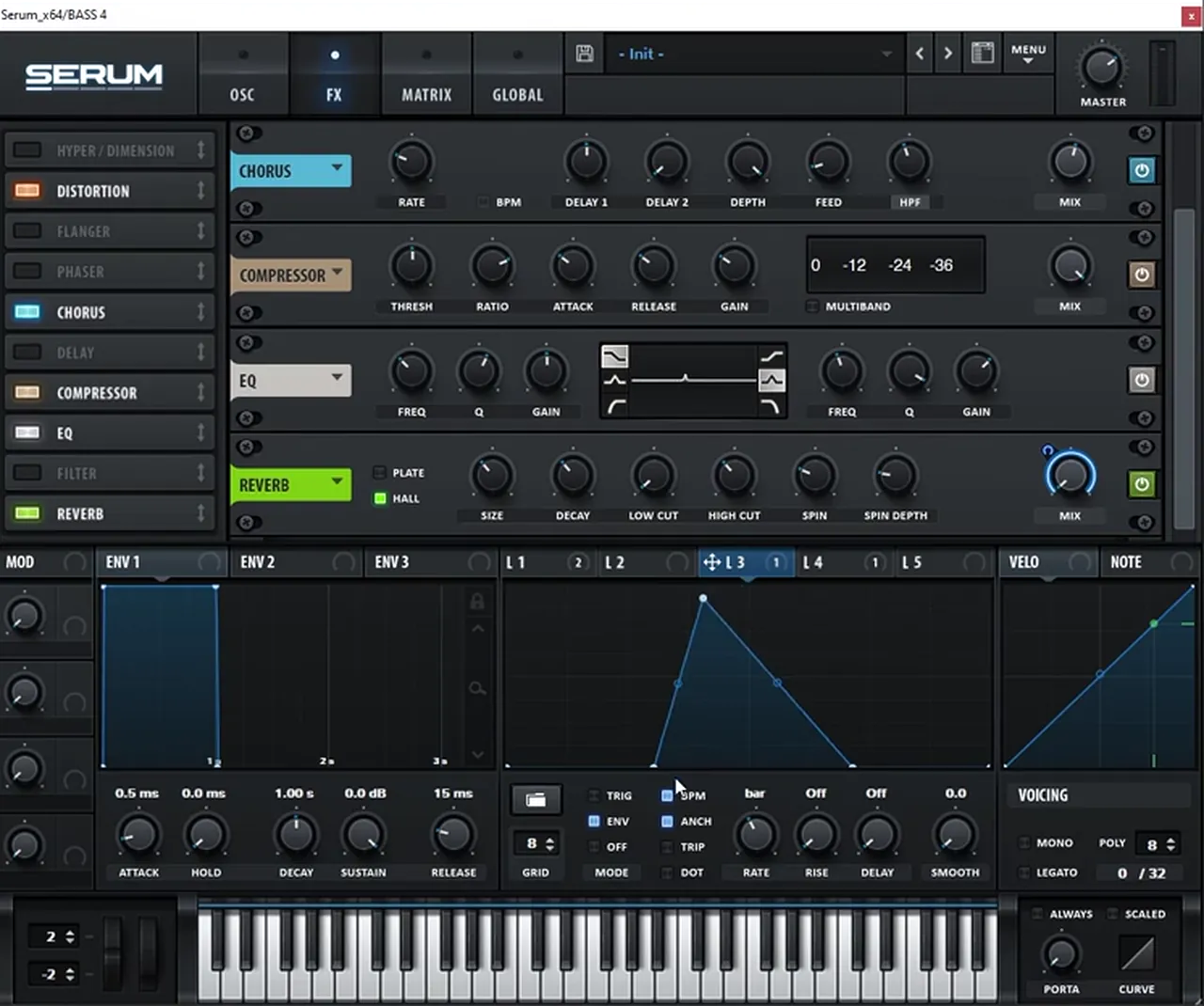The width and height of the screenshot is (1204, 1006).
Task: Enable the Distortion effect in rack list
Action: click(27, 191)
